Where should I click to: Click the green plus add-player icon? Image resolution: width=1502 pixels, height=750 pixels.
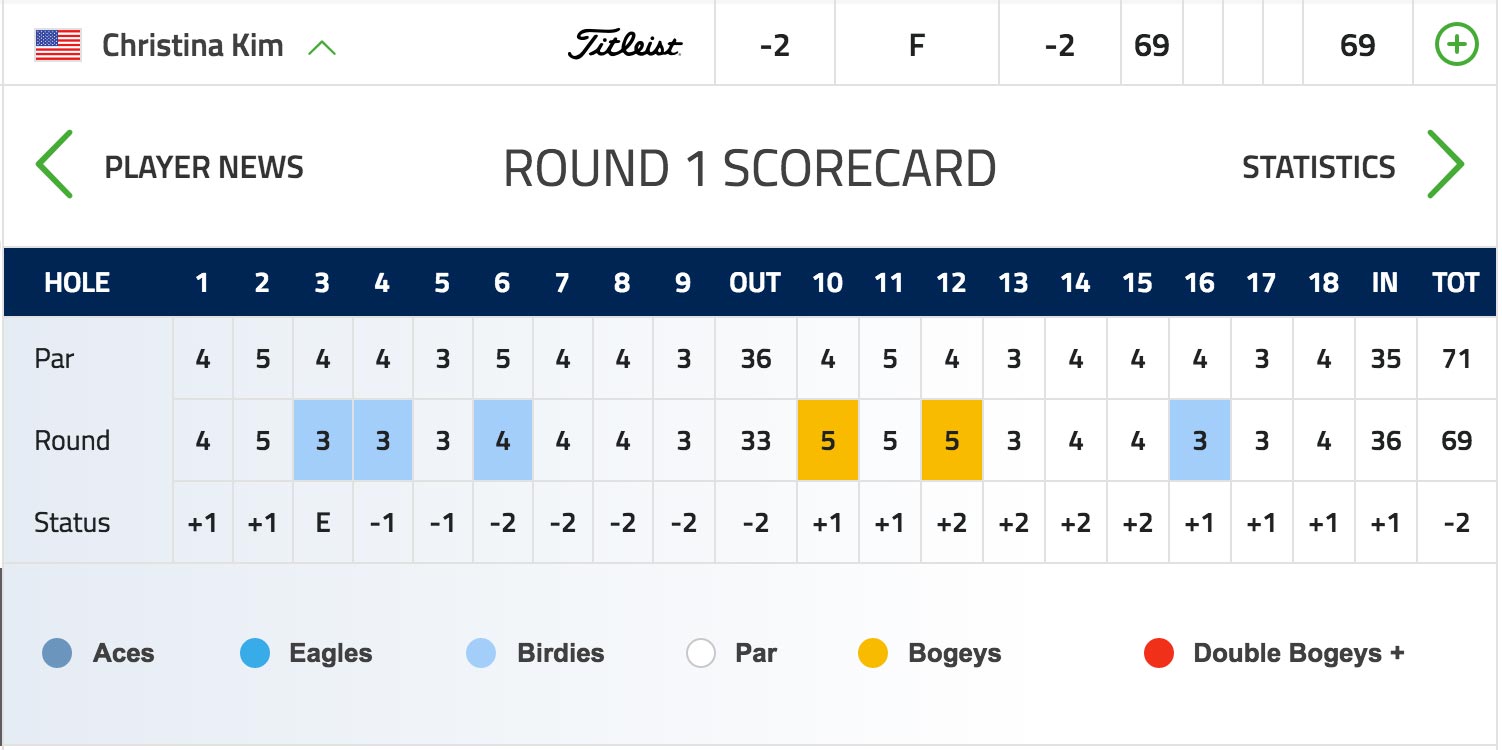(1456, 45)
